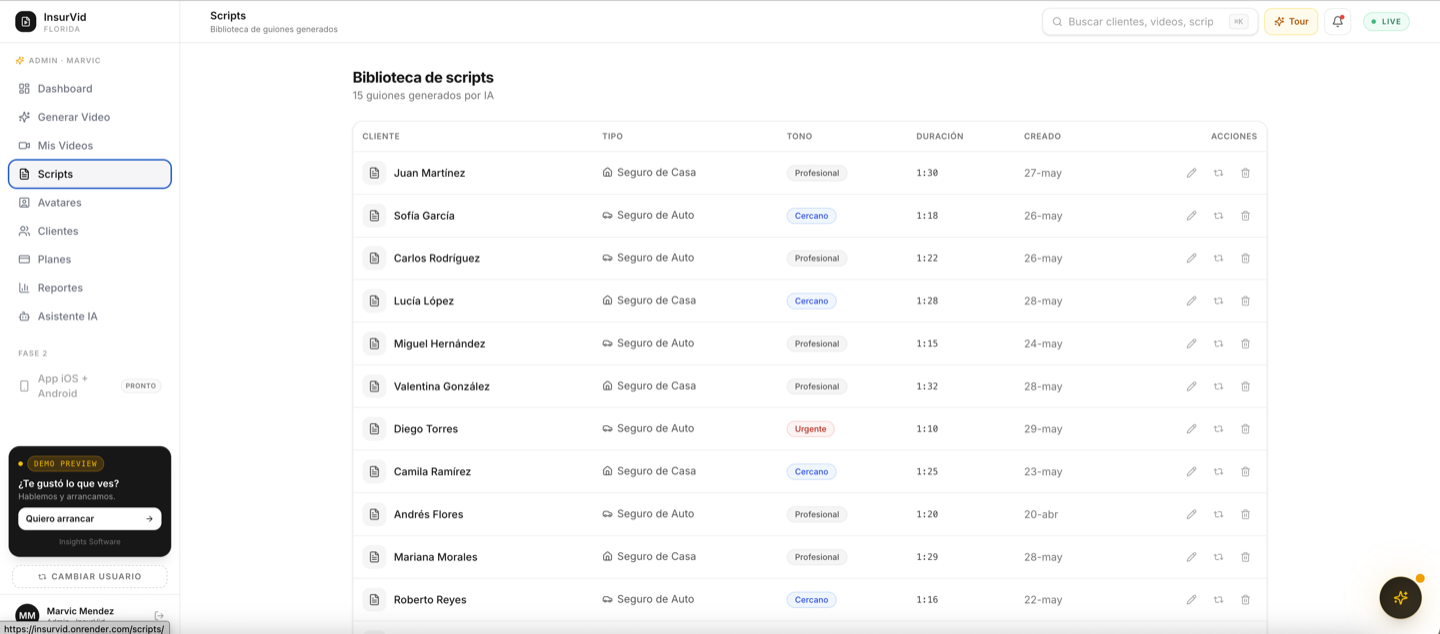The width and height of the screenshot is (1440, 634).
Task: Edit Sofía García script with pencil icon
Action: (1191, 216)
